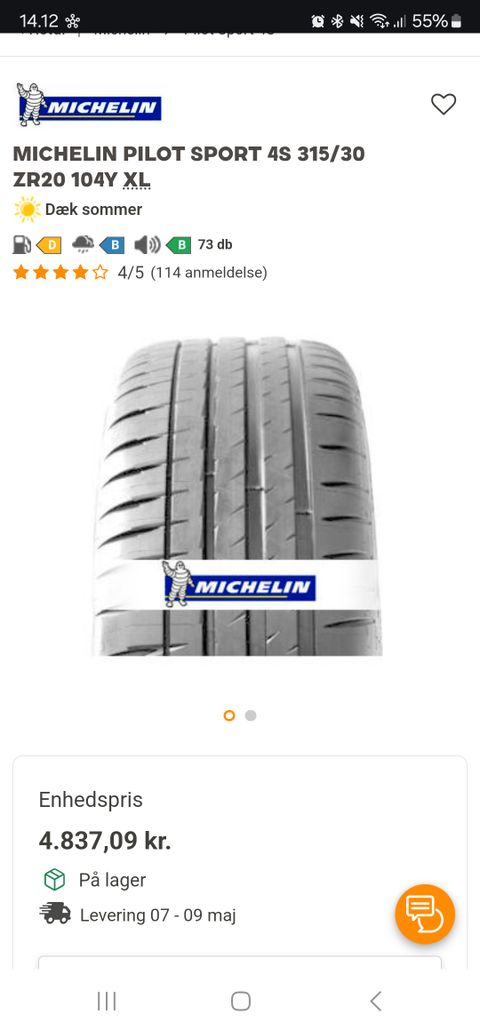Tap the Michelin logo at top
Viewport: 480px width, 1029px height.
(x=89, y=105)
